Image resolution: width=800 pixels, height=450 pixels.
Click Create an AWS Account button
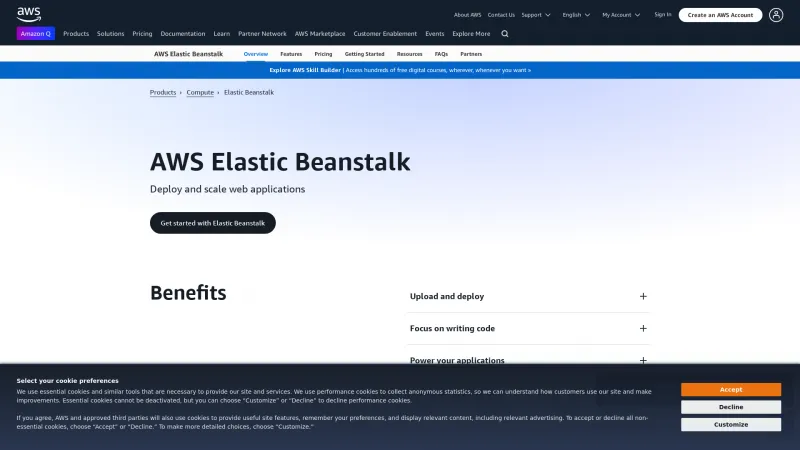(720, 15)
